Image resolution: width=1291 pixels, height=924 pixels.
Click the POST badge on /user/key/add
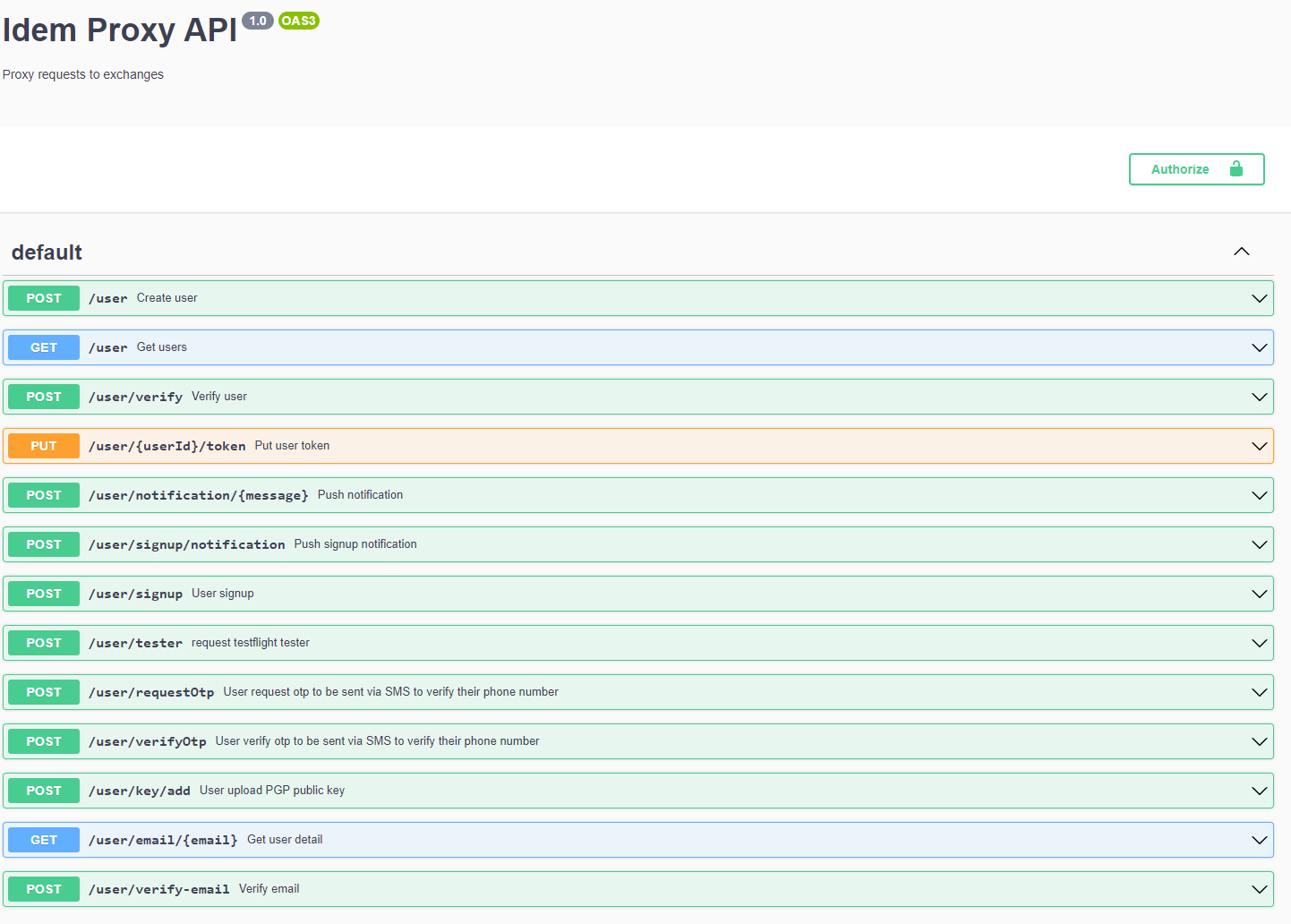(43, 790)
